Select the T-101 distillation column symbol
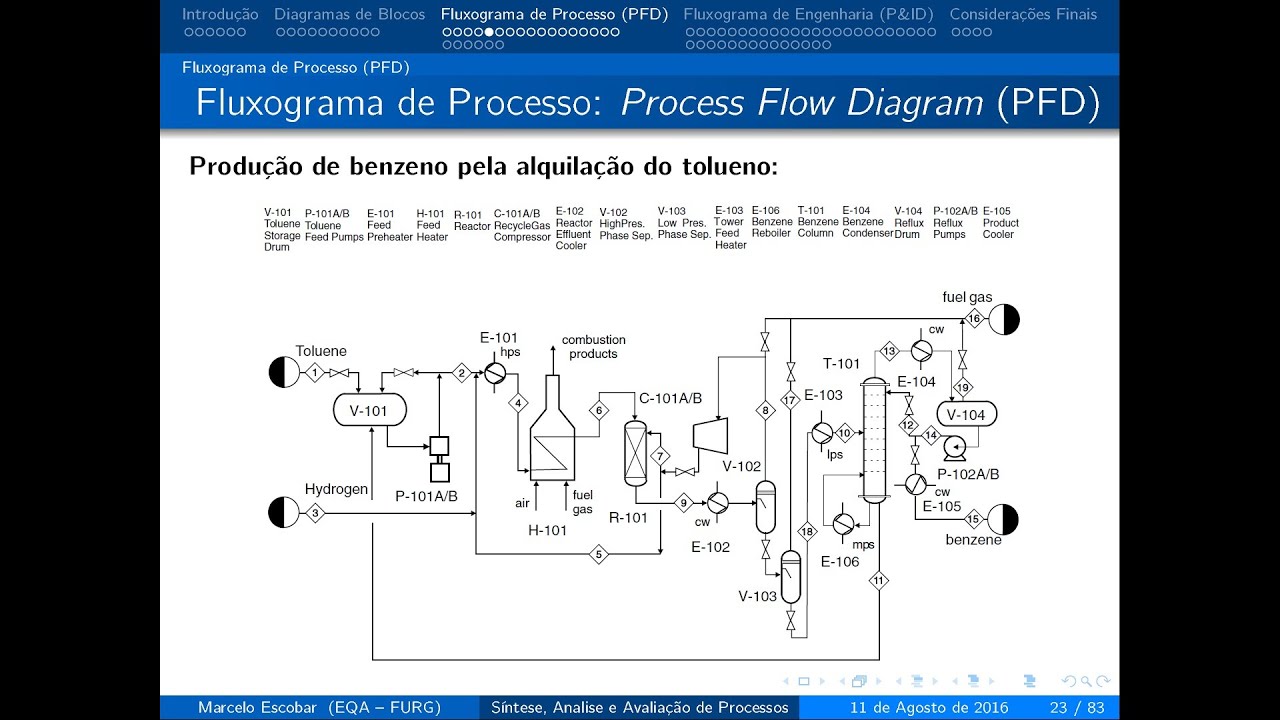This screenshot has height=720, width=1280. (x=875, y=439)
